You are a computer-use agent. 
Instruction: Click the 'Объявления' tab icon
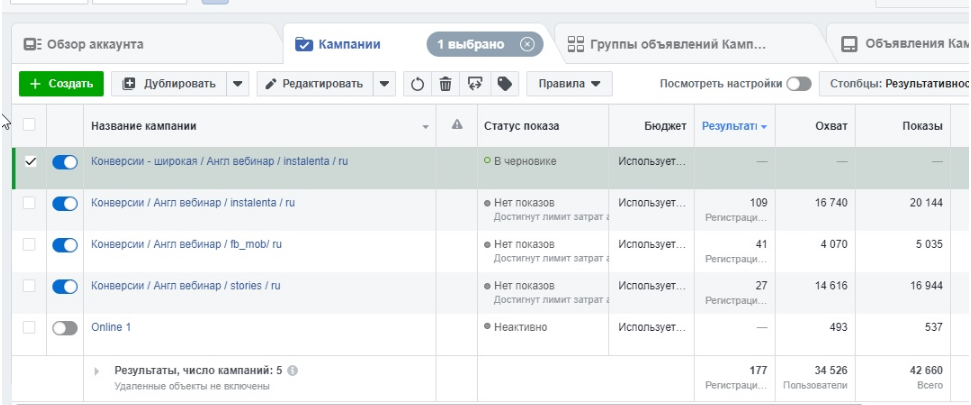[x=849, y=45]
